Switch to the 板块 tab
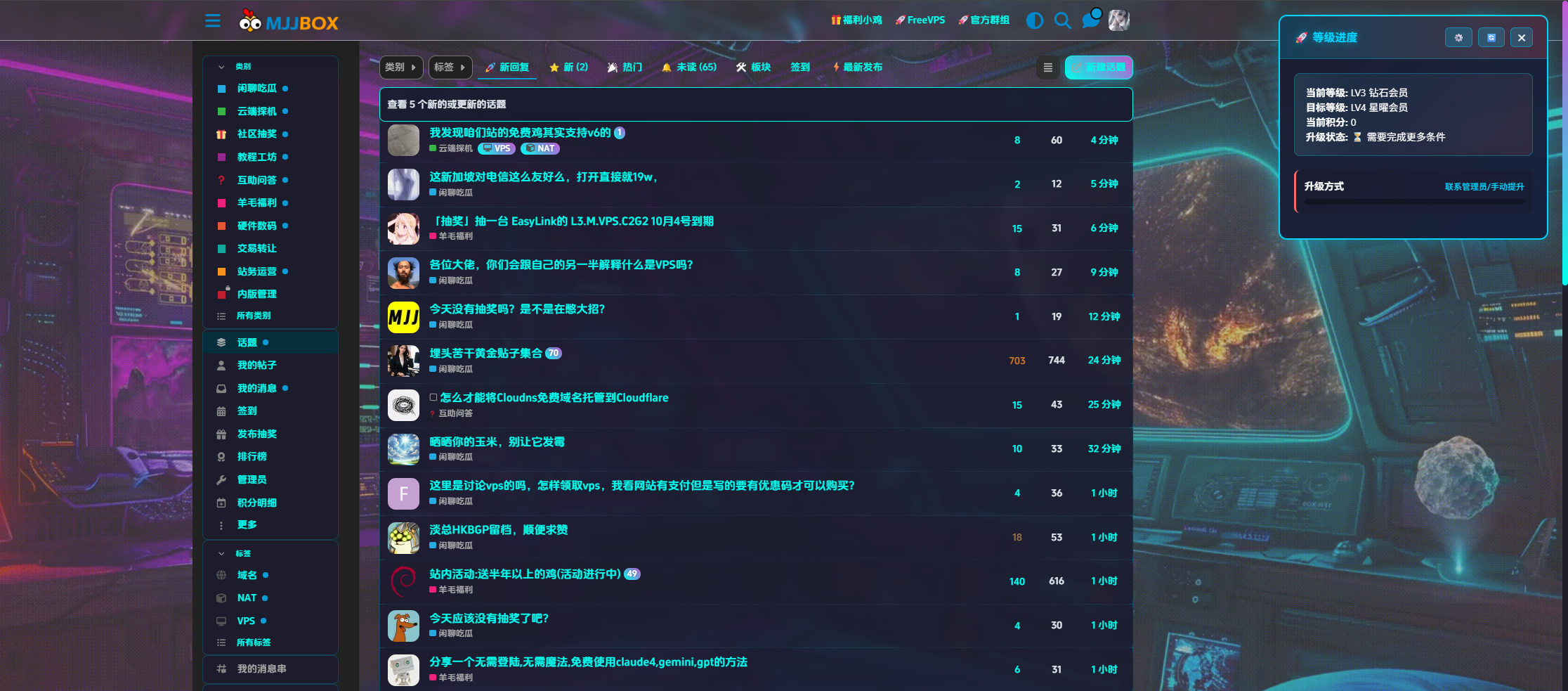This screenshot has width=1568, height=691. coord(753,67)
